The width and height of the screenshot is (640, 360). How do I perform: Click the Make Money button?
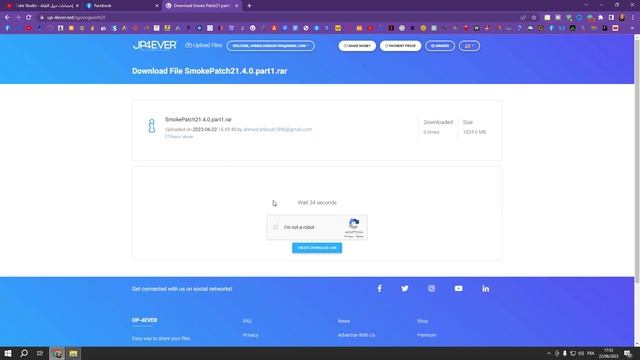pos(357,46)
